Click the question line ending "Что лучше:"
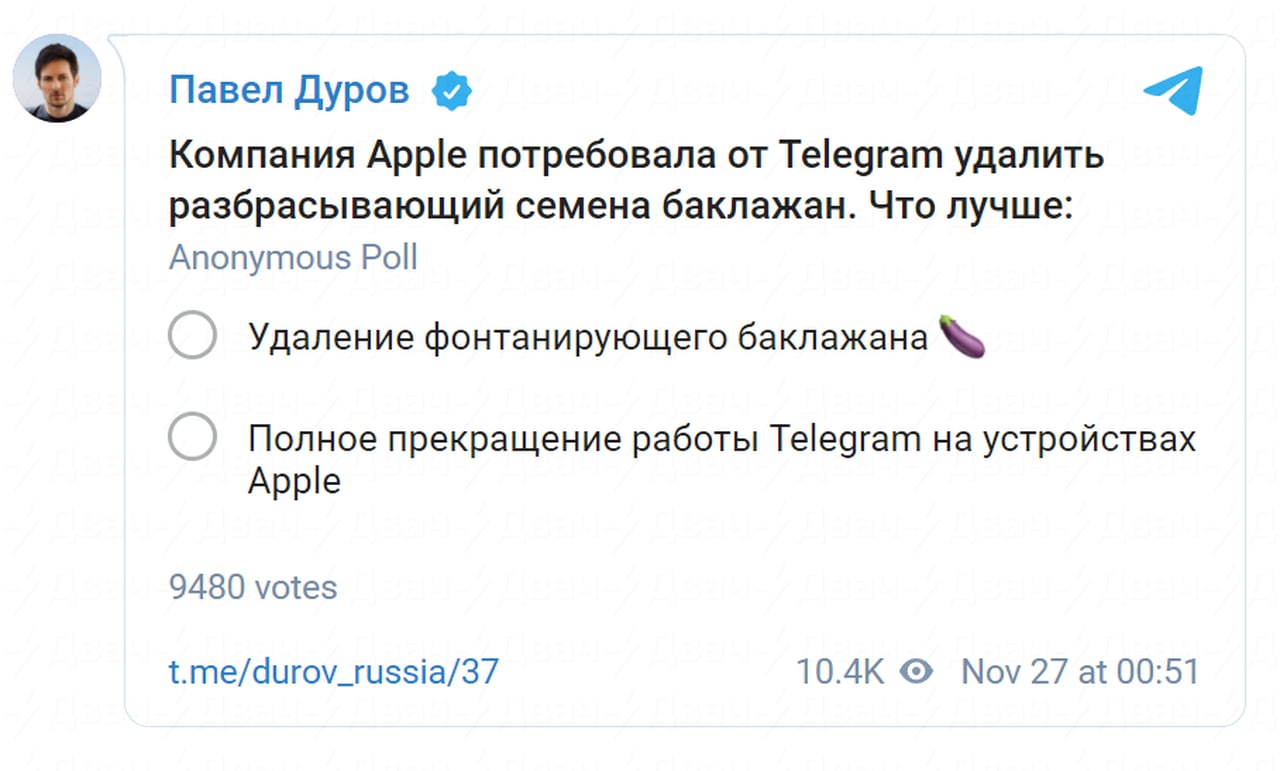The height and width of the screenshot is (771, 1280). click(x=620, y=206)
